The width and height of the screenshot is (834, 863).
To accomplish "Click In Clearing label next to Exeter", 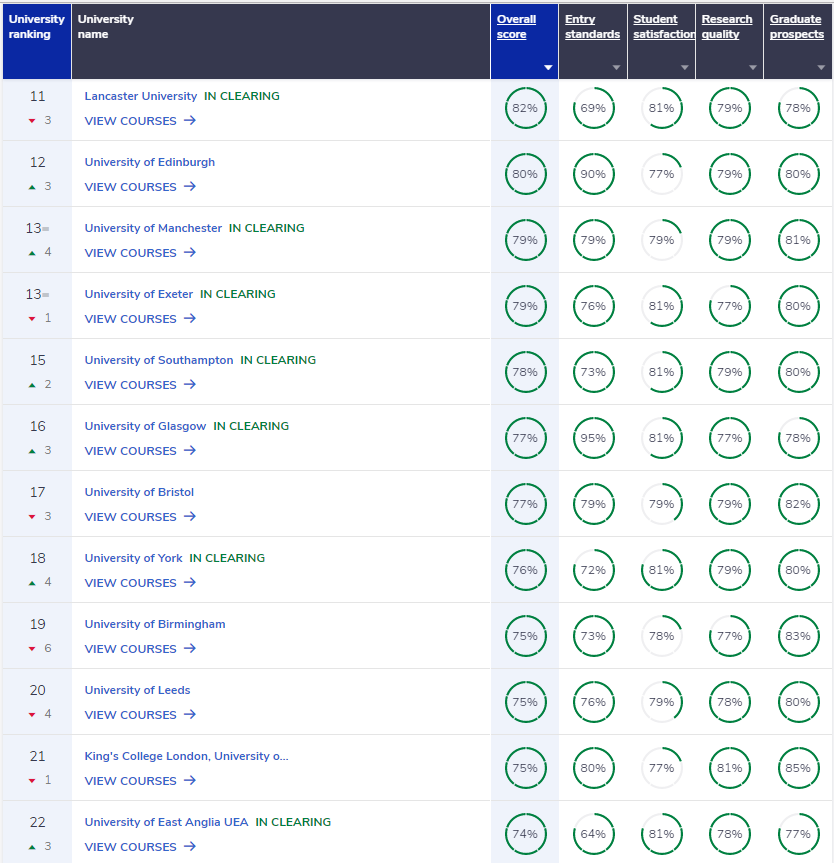I will pos(237,294).
